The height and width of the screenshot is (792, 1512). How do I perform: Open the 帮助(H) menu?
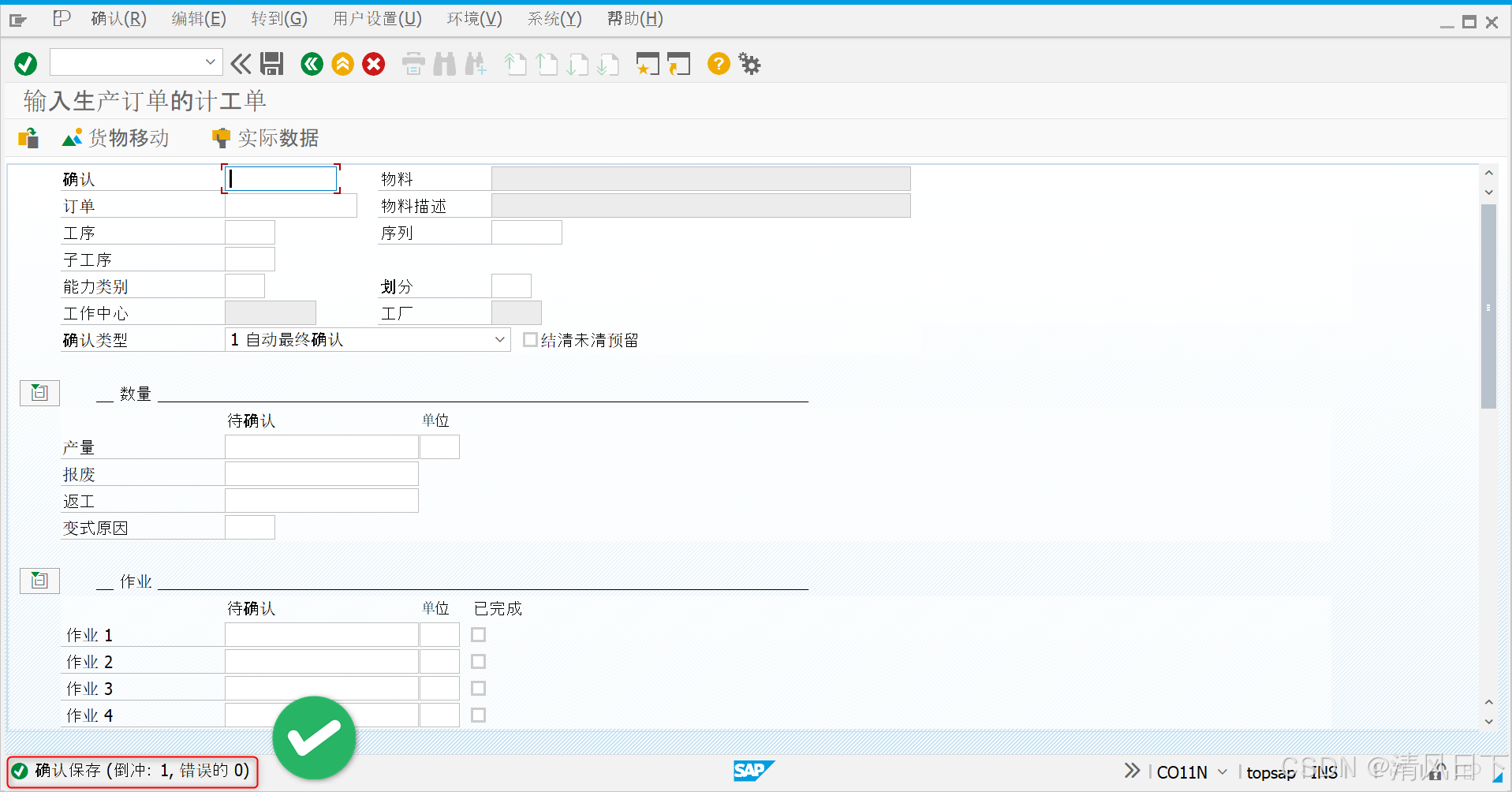pos(634,18)
